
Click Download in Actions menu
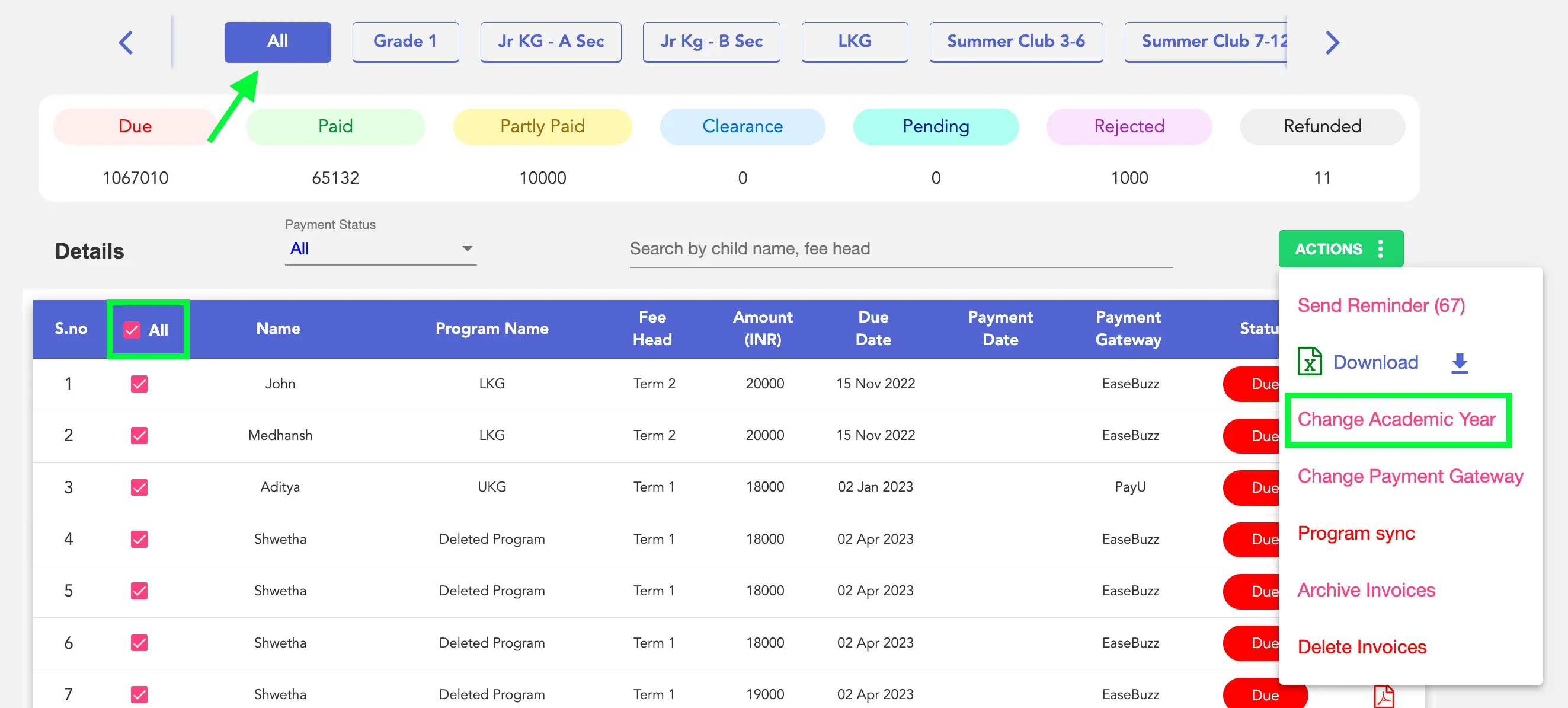pos(1375,362)
